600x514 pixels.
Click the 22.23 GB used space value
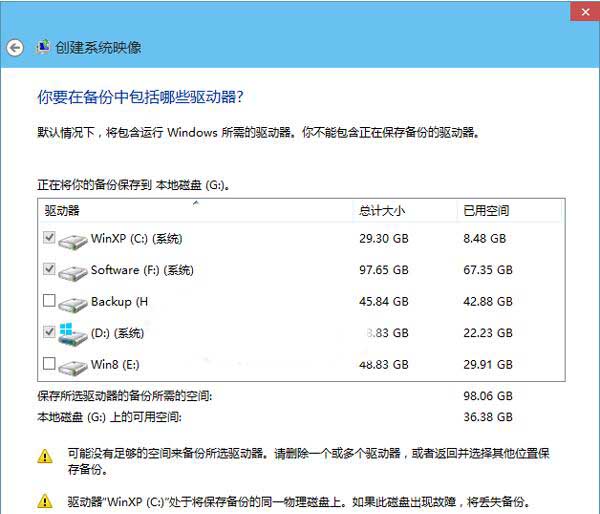coord(488,333)
